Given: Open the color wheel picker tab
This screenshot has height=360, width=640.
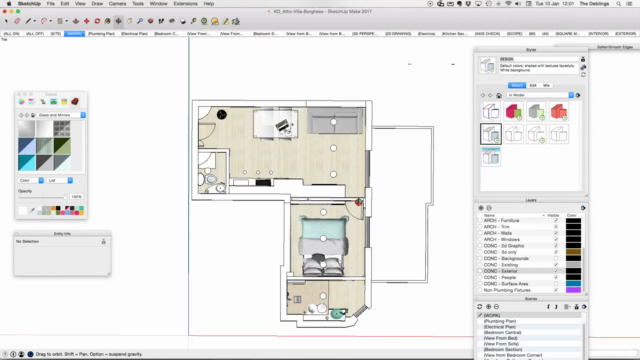Looking at the screenshot, I should (21, 102).
